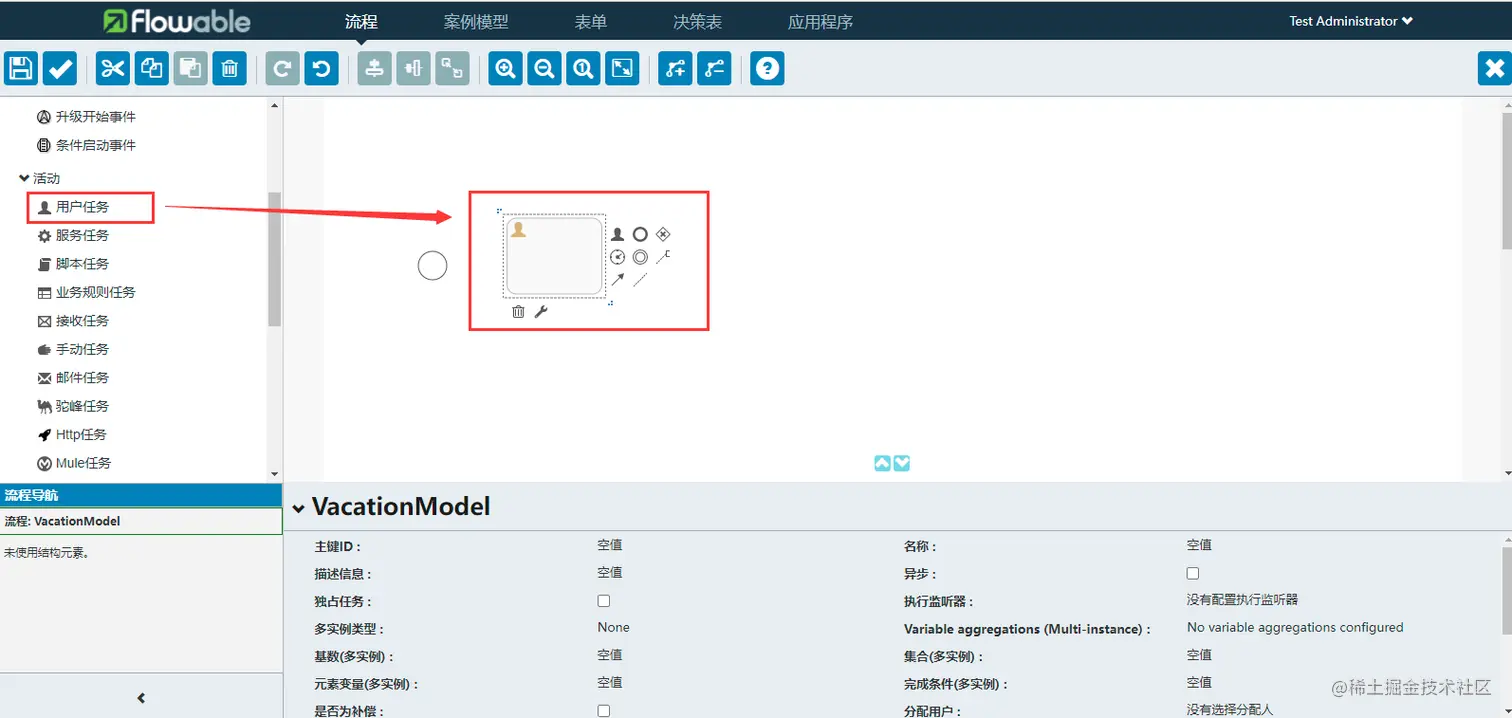Add an exclusive gateway from quick menu
Image resolution: width=1512 pixels, height=718 pixels.
pyautogui.click(x=663, y=234)
